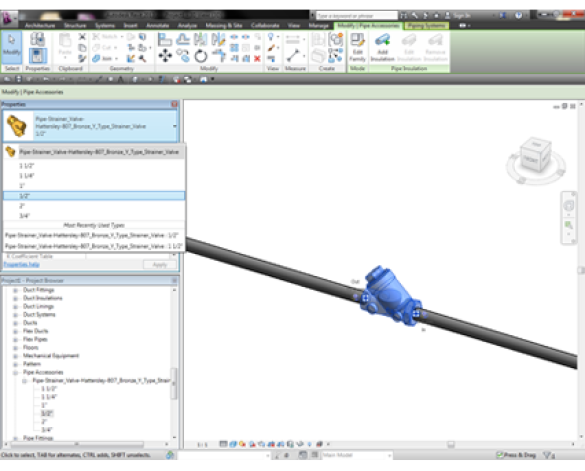Select the Align tool
Screen dimensions: 585x471
[x=165, y=40]
